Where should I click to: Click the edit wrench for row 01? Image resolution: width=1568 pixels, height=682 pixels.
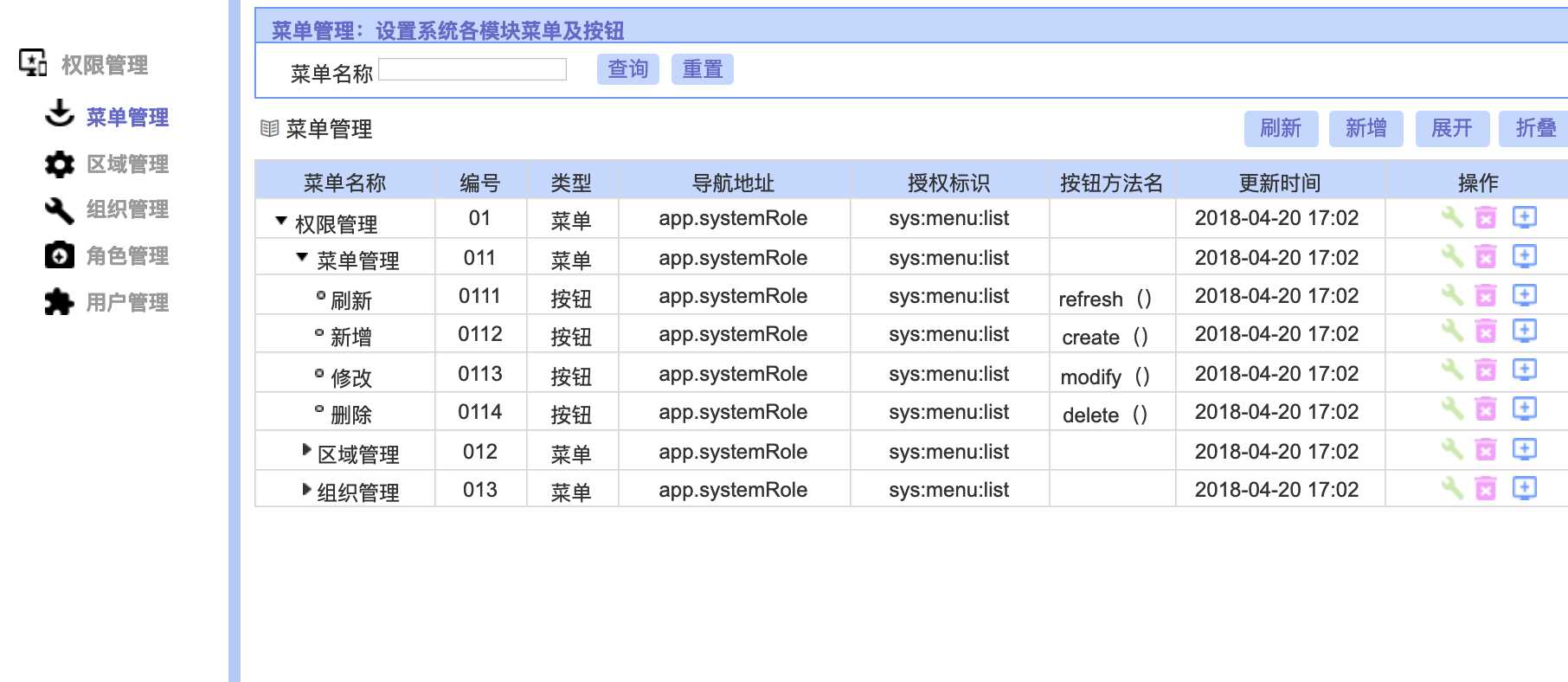tap(1451, 217)
